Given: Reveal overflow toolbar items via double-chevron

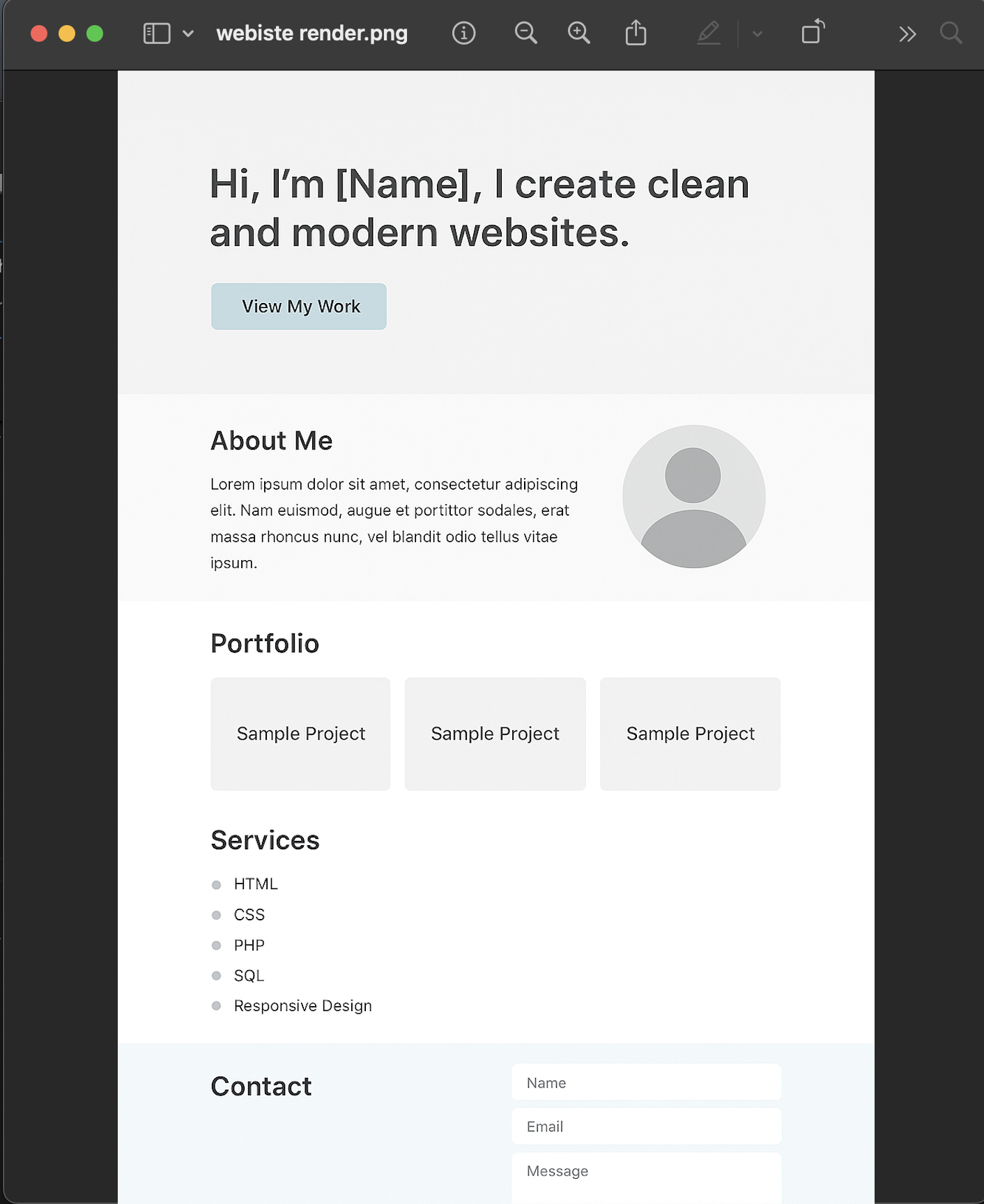Looking at the screenshot, I should 907,33.
